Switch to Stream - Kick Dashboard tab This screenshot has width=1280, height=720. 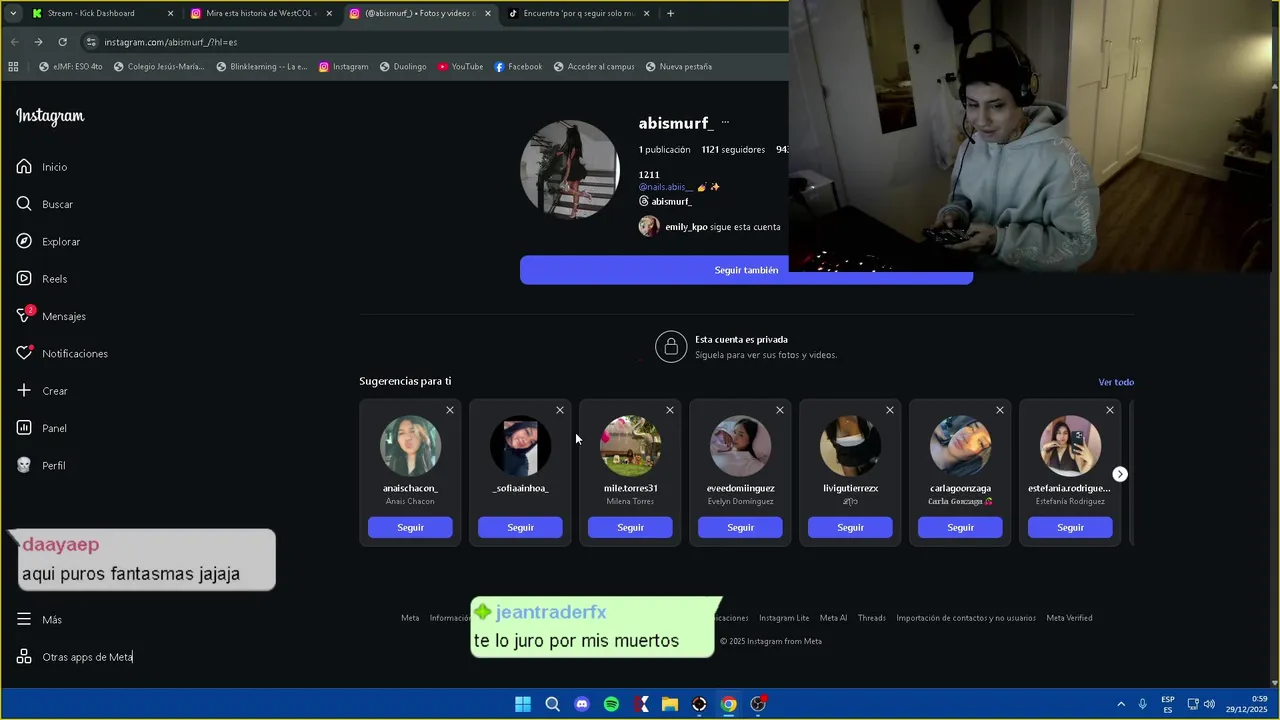point(102,13)
